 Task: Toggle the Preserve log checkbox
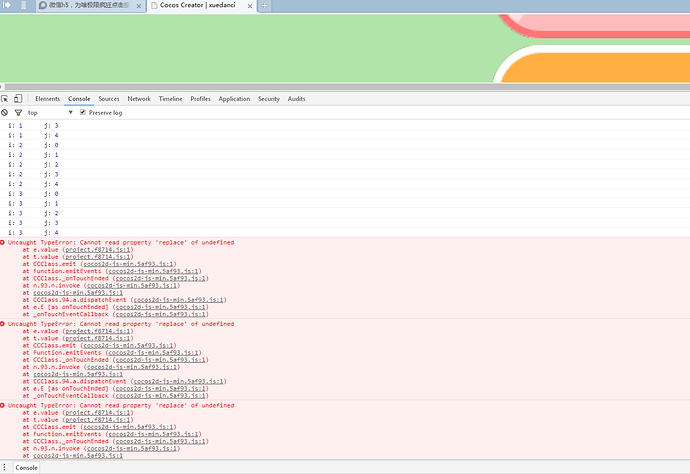pos(82,112)
